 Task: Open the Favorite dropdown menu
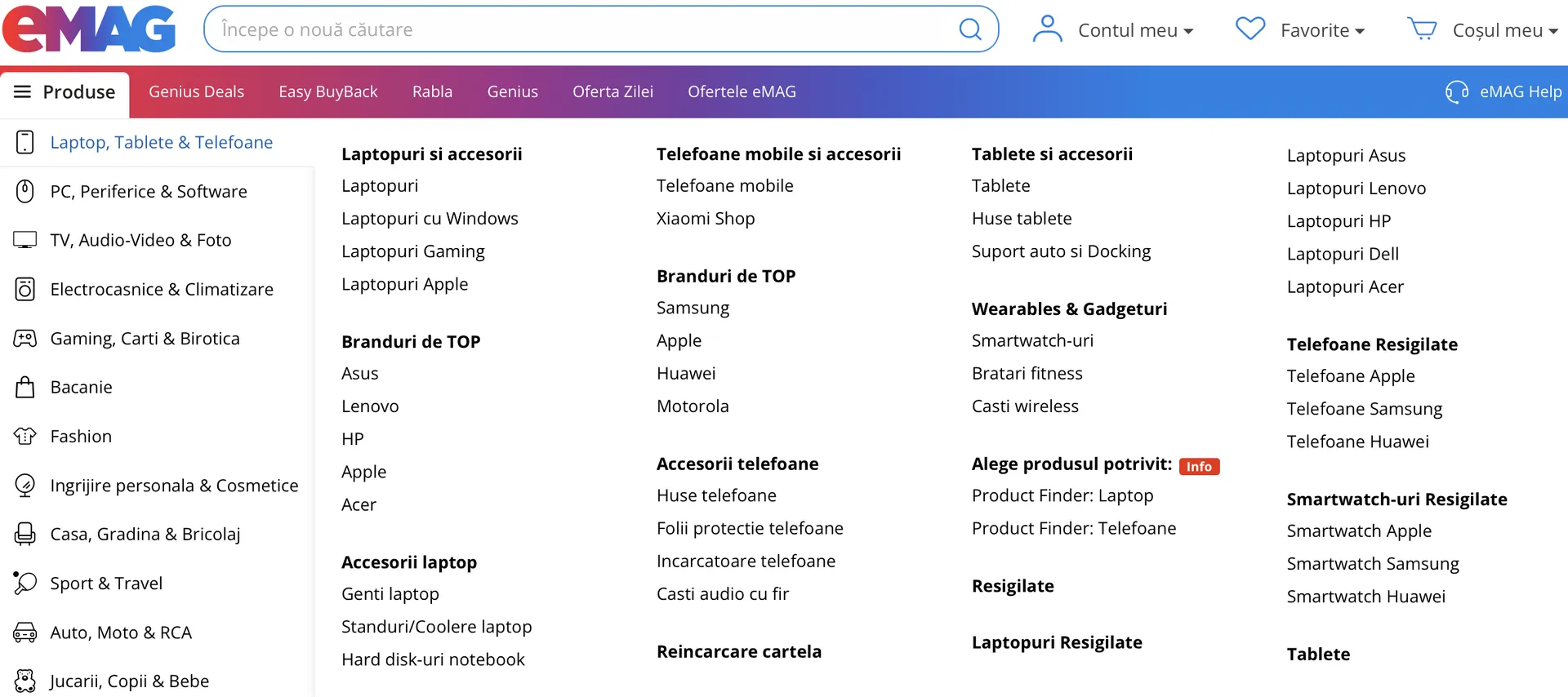tap(1323, 30)
